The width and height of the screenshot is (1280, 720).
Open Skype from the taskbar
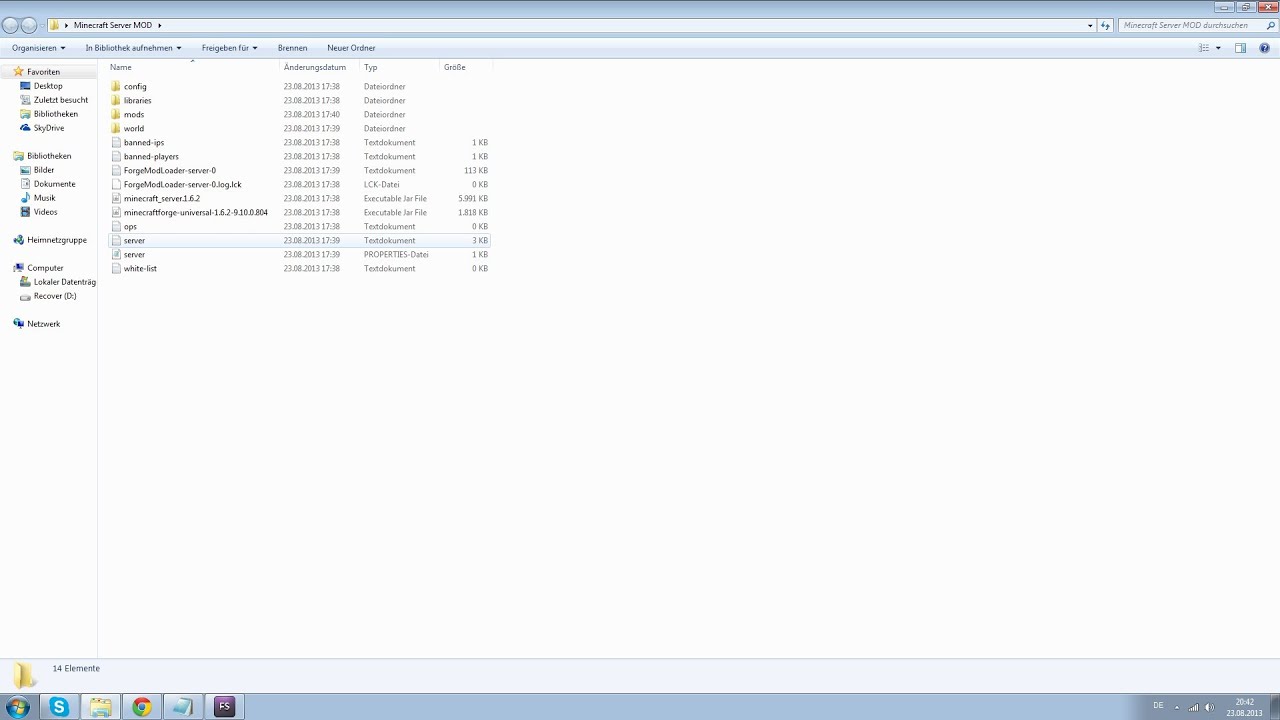pyautogui.click(x=59, y=707)
